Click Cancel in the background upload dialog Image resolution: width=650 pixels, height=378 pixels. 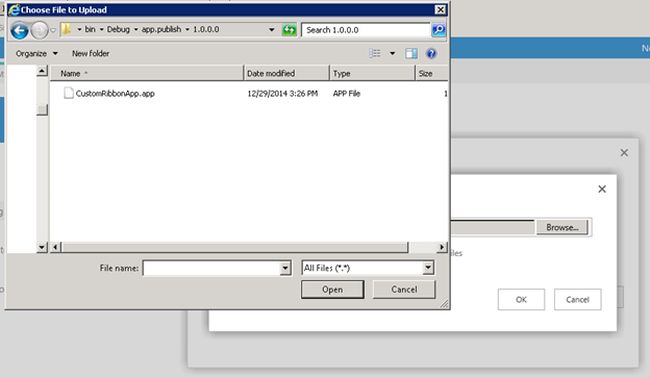(577, 300)
